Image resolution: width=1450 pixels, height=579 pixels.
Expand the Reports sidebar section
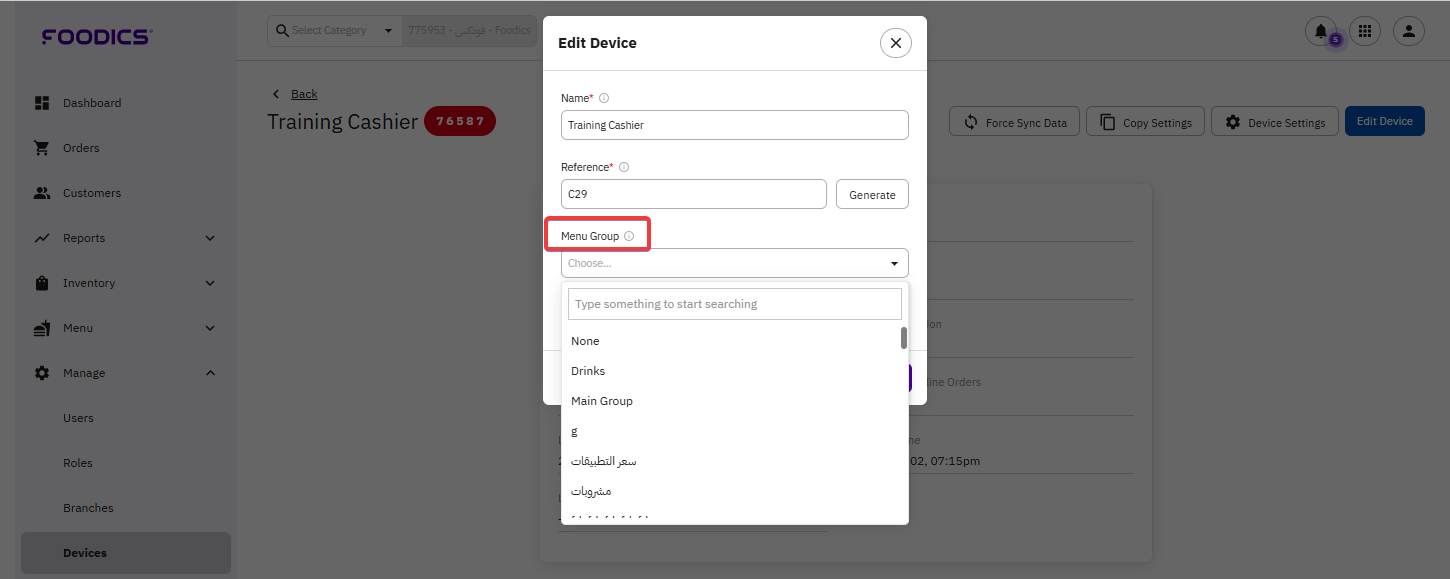click(x=210, y=238)
